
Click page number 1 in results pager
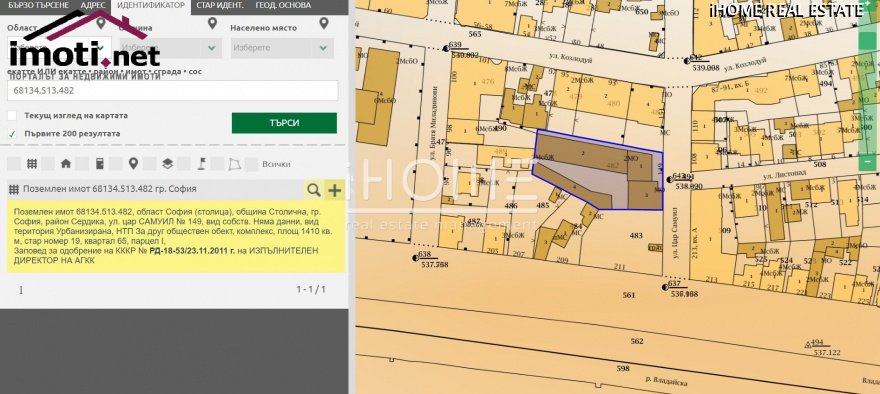21,290
